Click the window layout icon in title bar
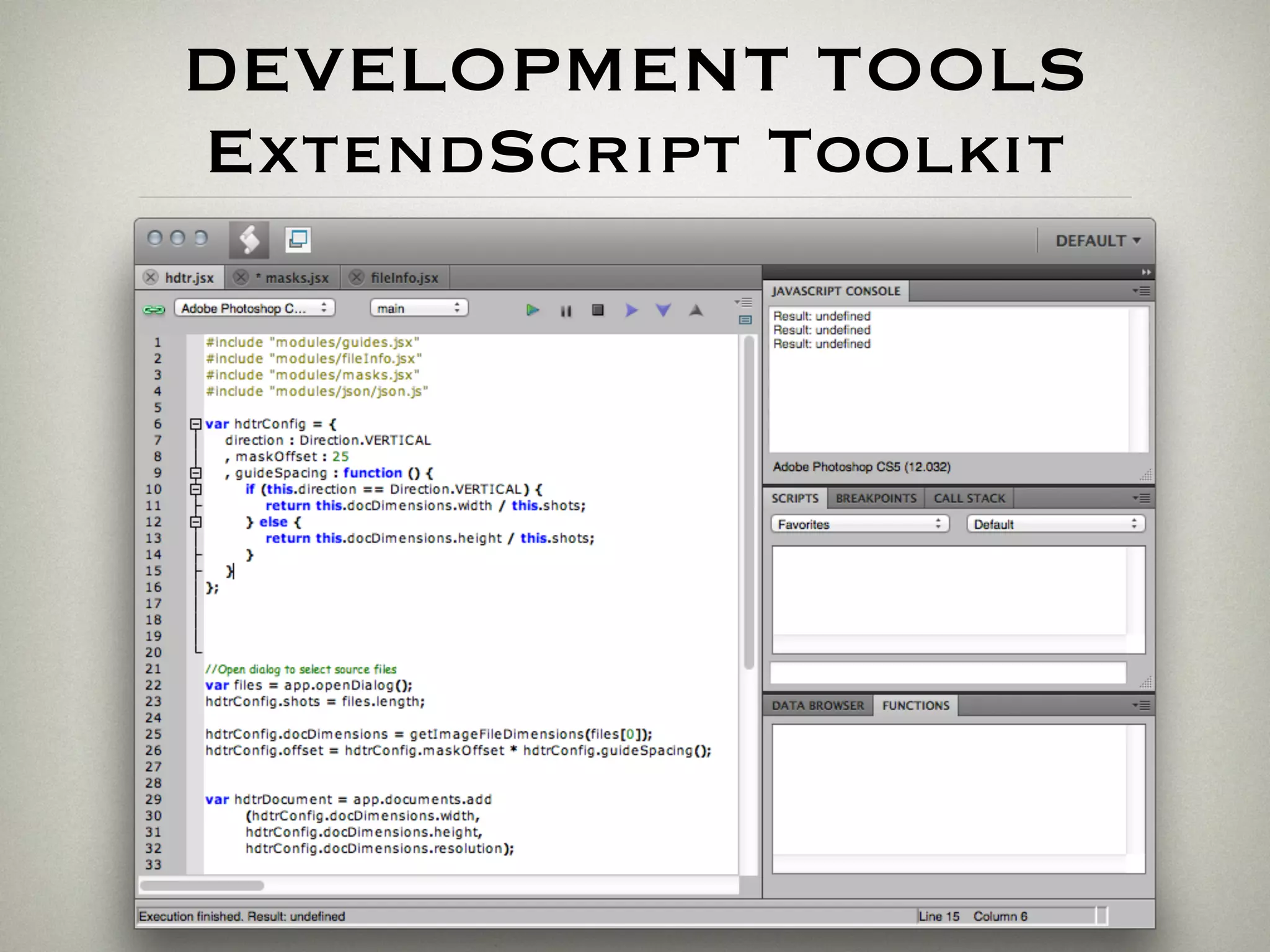1270x952 pixels. tap(298, 239)
